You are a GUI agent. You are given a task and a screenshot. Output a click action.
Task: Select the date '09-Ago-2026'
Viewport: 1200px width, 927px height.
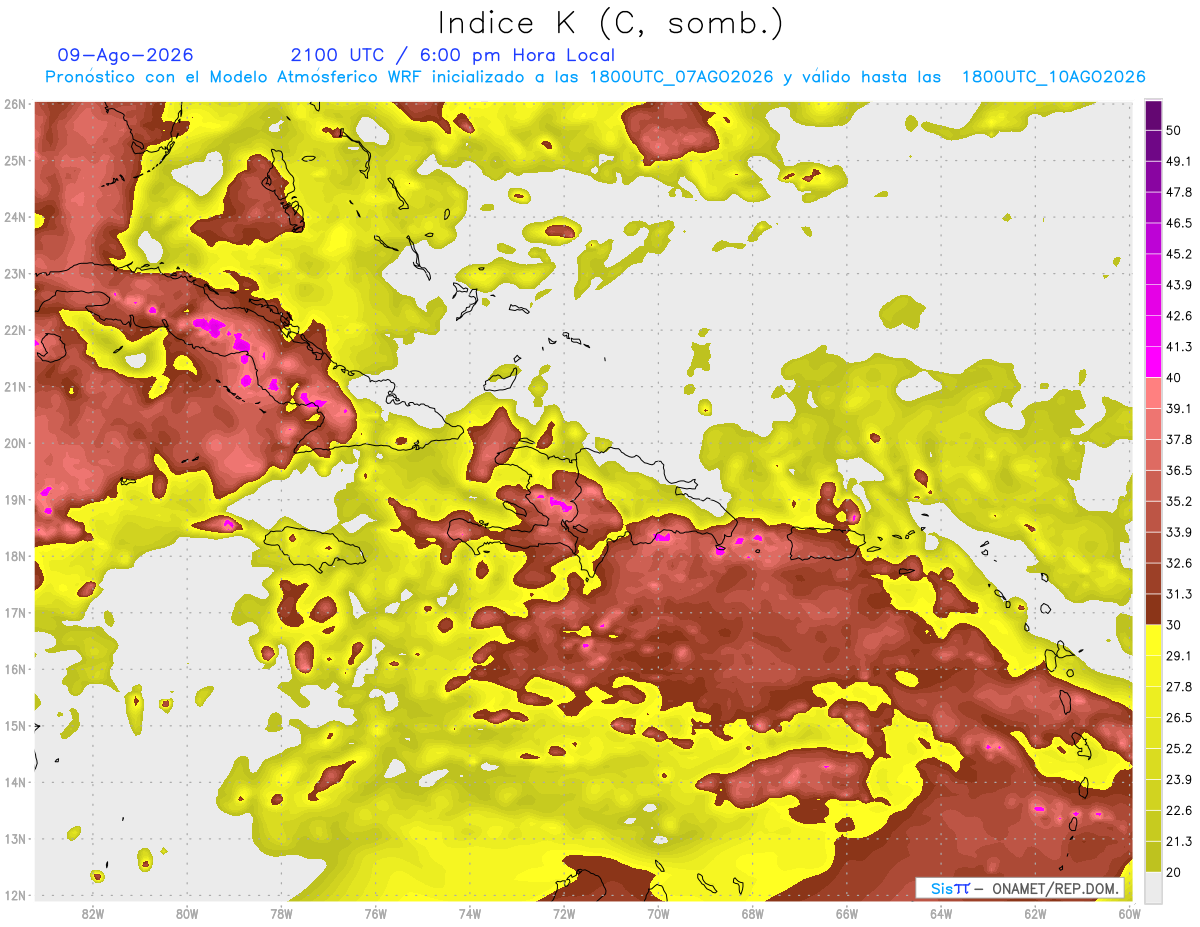click(126, 55)
